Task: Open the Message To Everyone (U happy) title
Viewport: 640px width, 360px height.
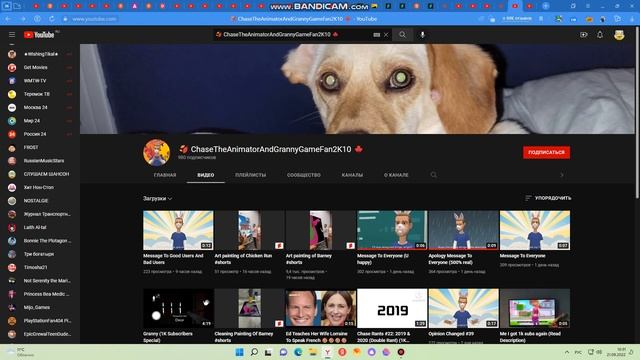Action: click(383, 259)
